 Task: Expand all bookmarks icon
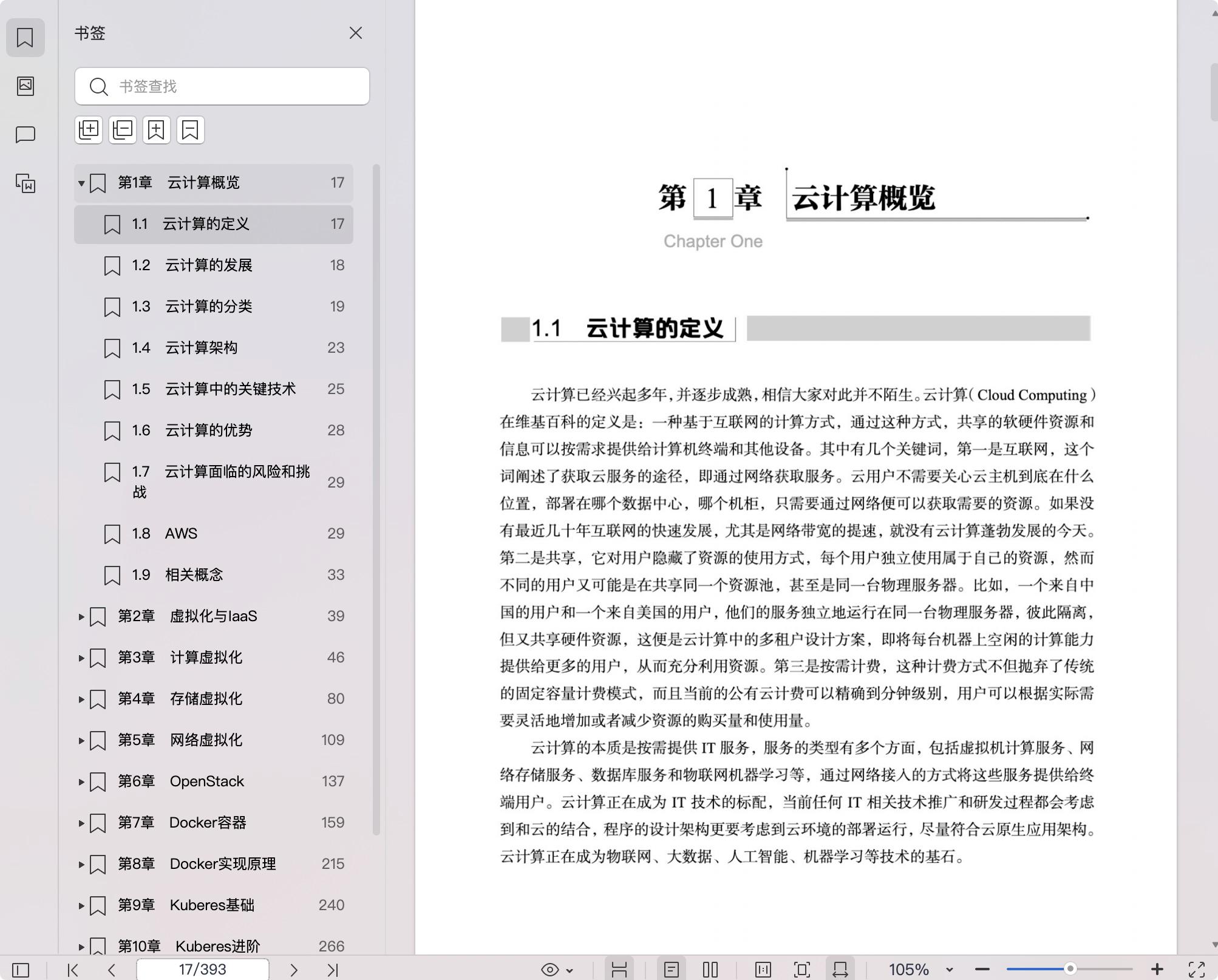point(89,130)
